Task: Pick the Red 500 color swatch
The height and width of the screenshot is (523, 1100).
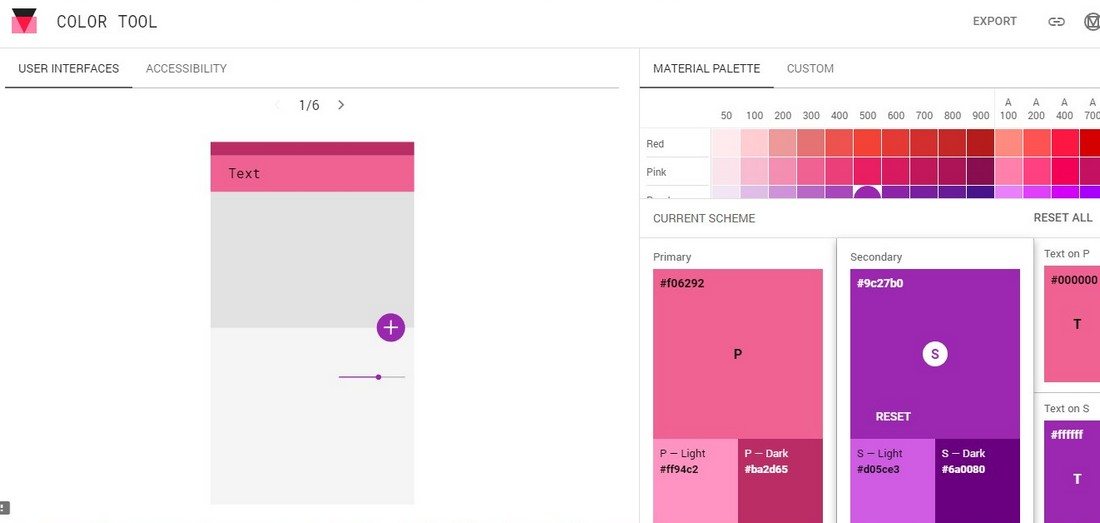Action: tap(867, 143)
